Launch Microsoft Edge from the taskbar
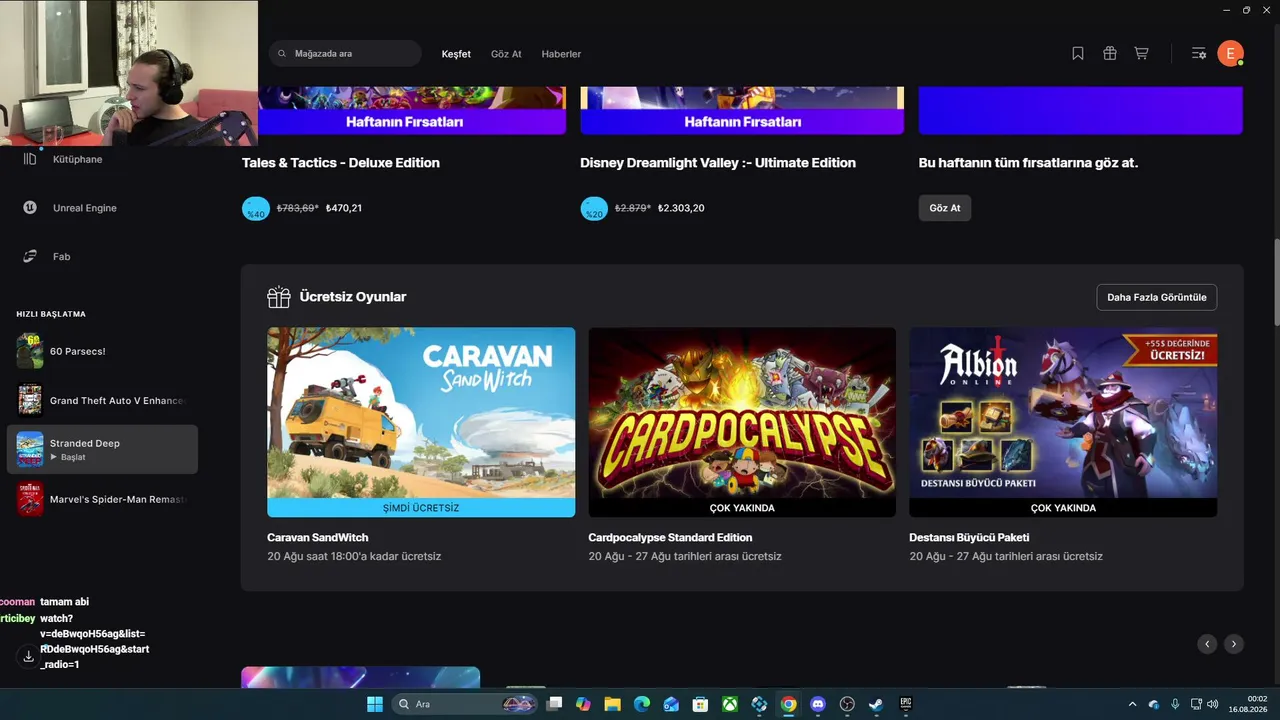 click(x=642, y=704)
